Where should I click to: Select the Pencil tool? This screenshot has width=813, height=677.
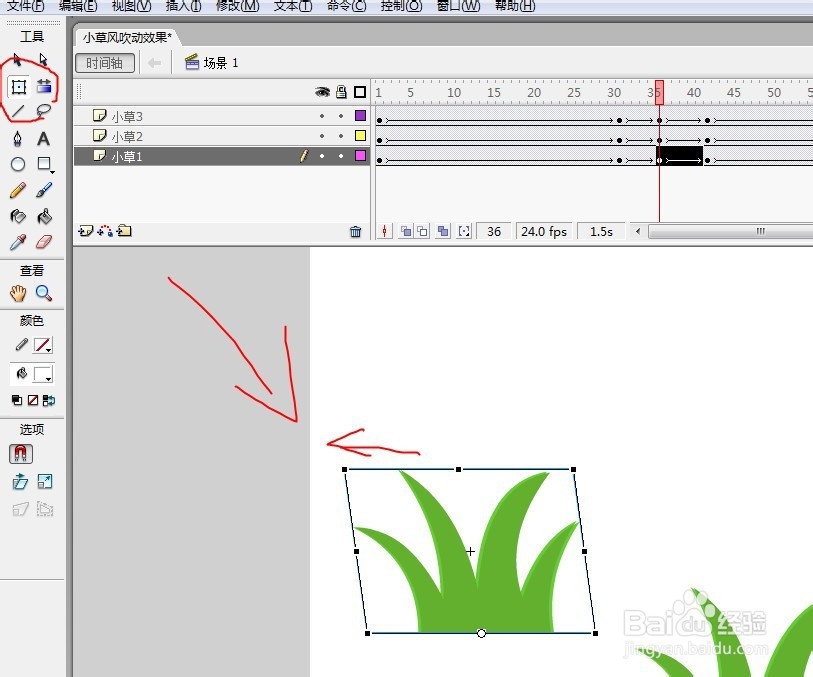click(x=18, y=190)
